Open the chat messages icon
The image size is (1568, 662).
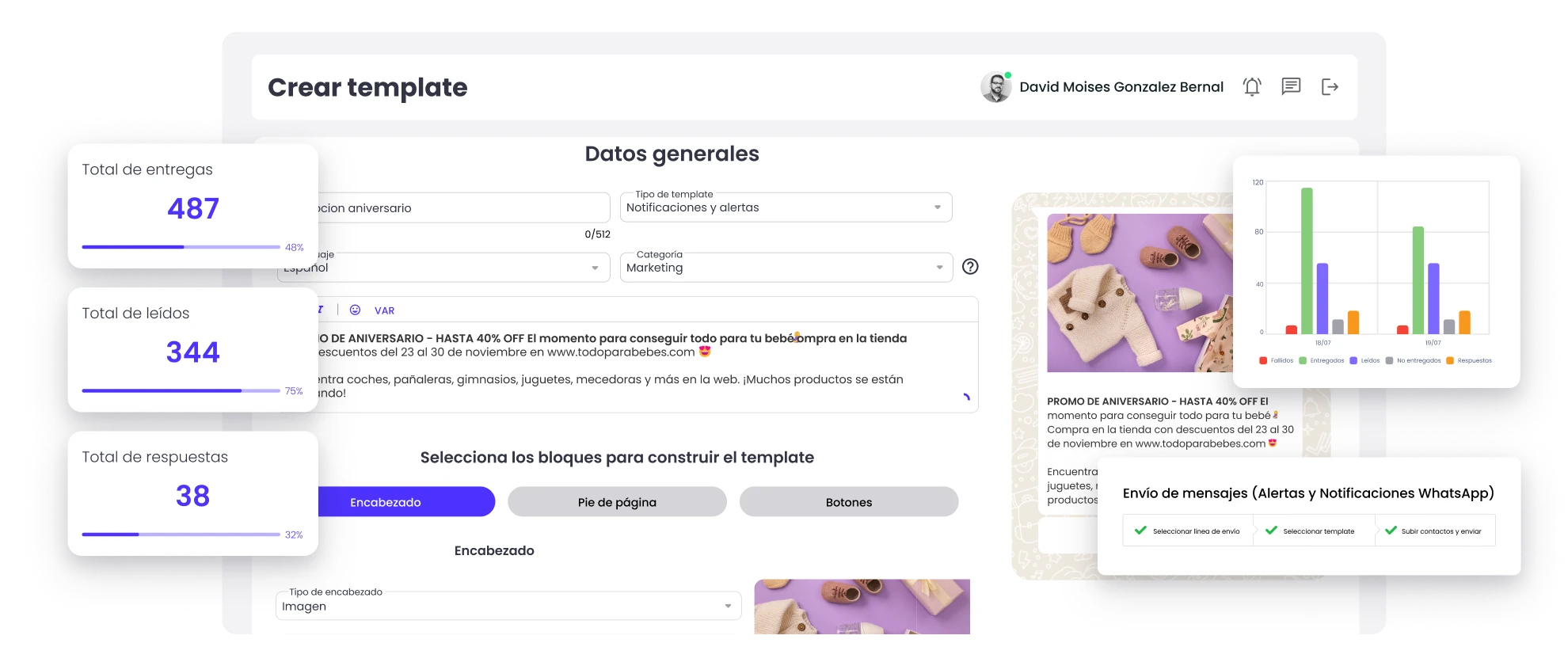point(1291,86)
